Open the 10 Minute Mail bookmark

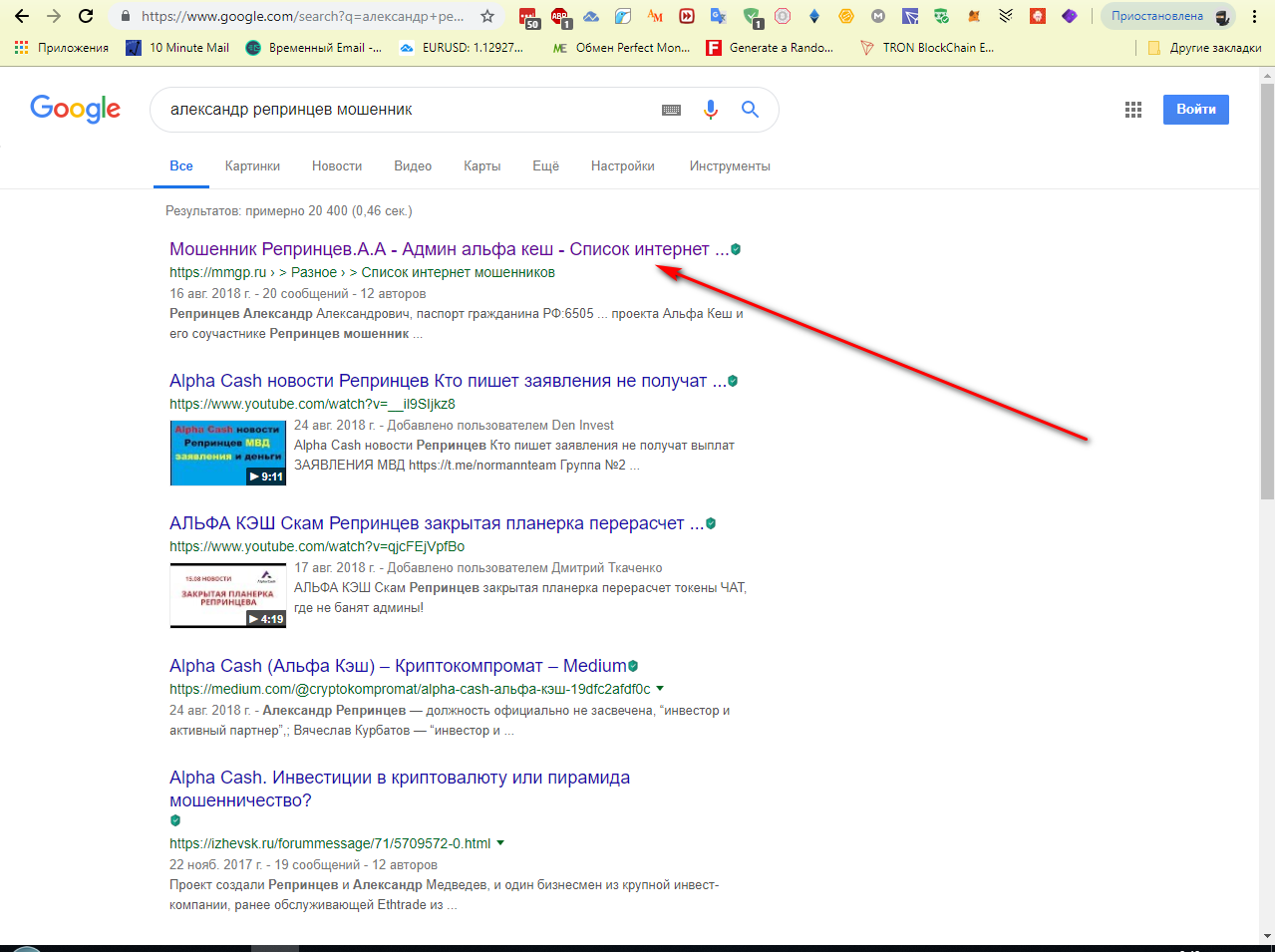point(178,48)
